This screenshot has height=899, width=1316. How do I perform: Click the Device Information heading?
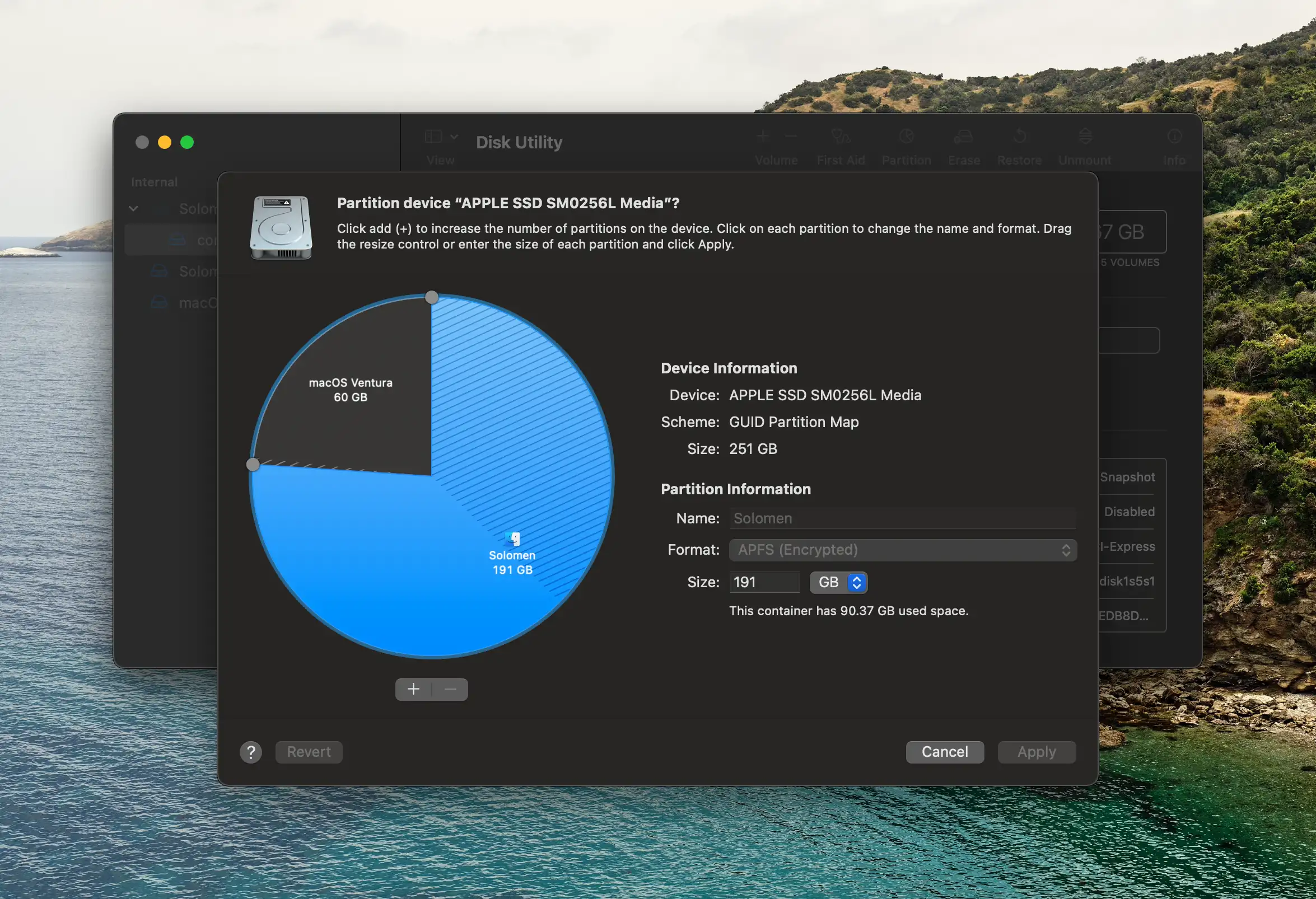click(x=729, y=368)
